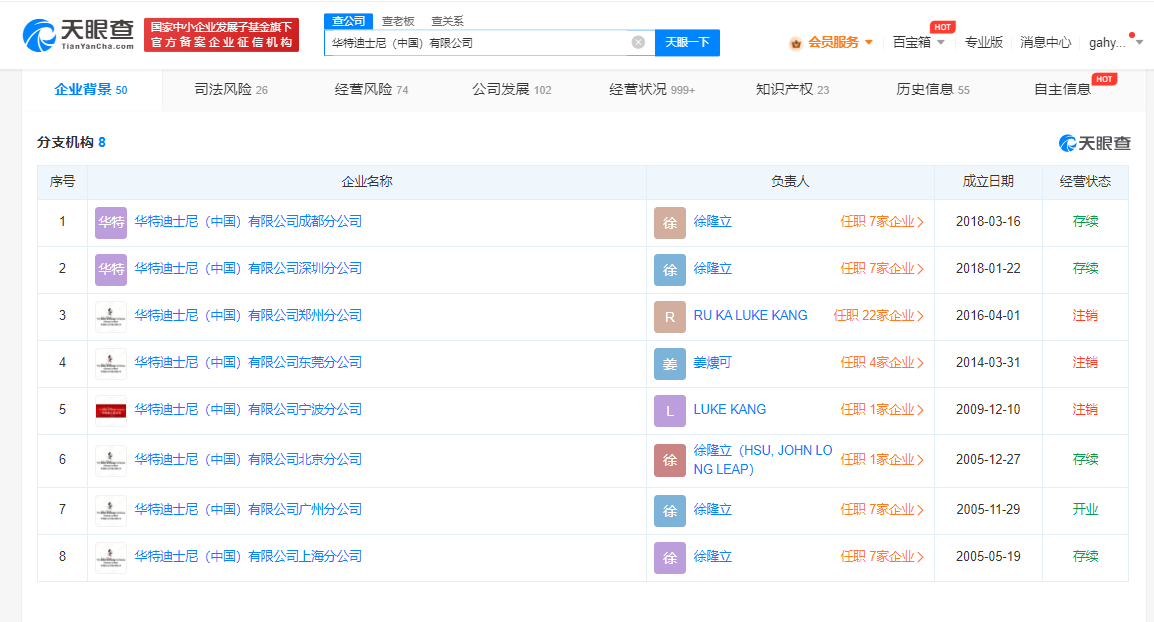
Task: Open 华特迪士尼（中国）有限公司东莞分公司 link
Action: click(x=248, y=363)
